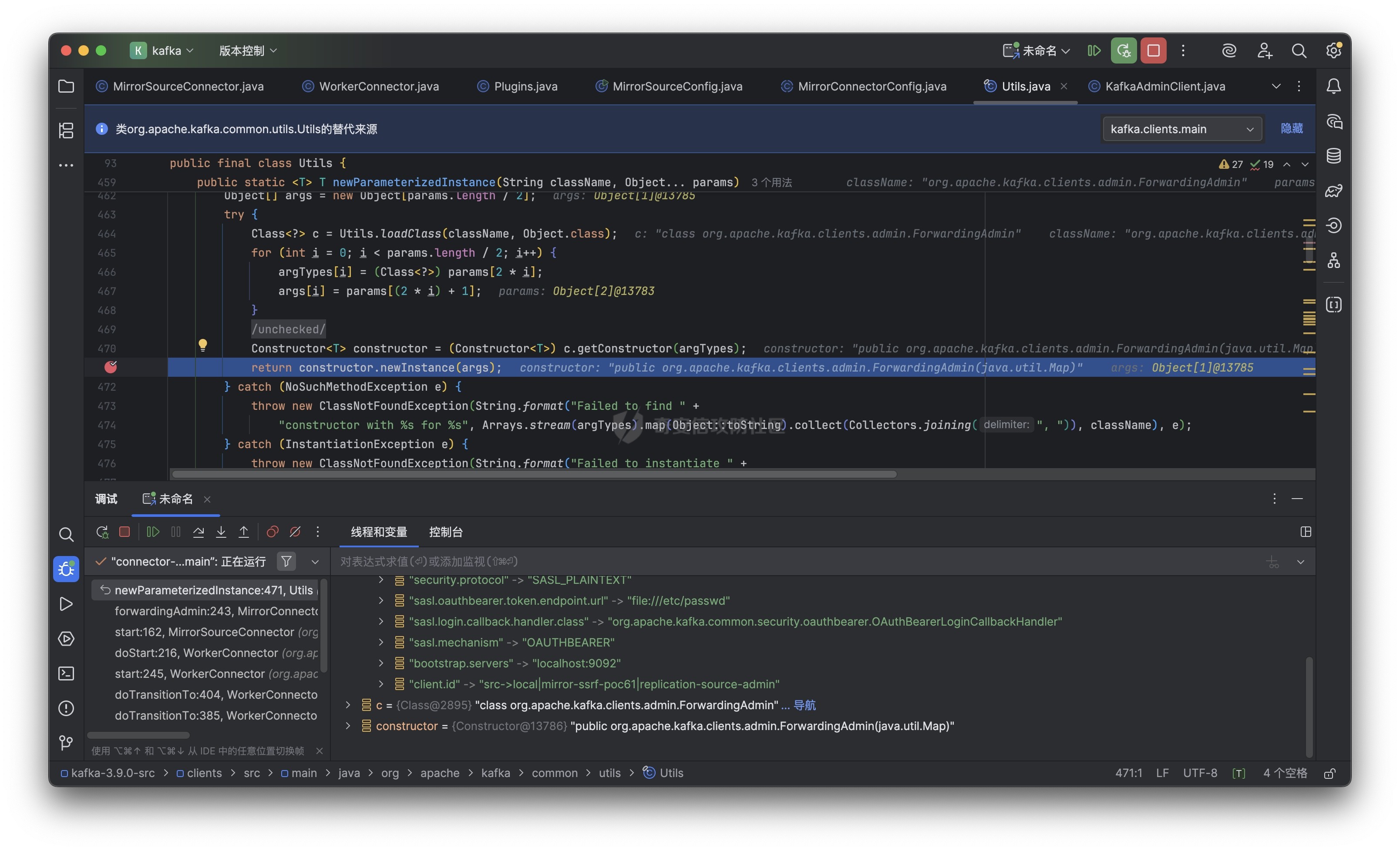Open the Notifications bell icon
1400x851 pixels.
click(x=1333, y=86)
